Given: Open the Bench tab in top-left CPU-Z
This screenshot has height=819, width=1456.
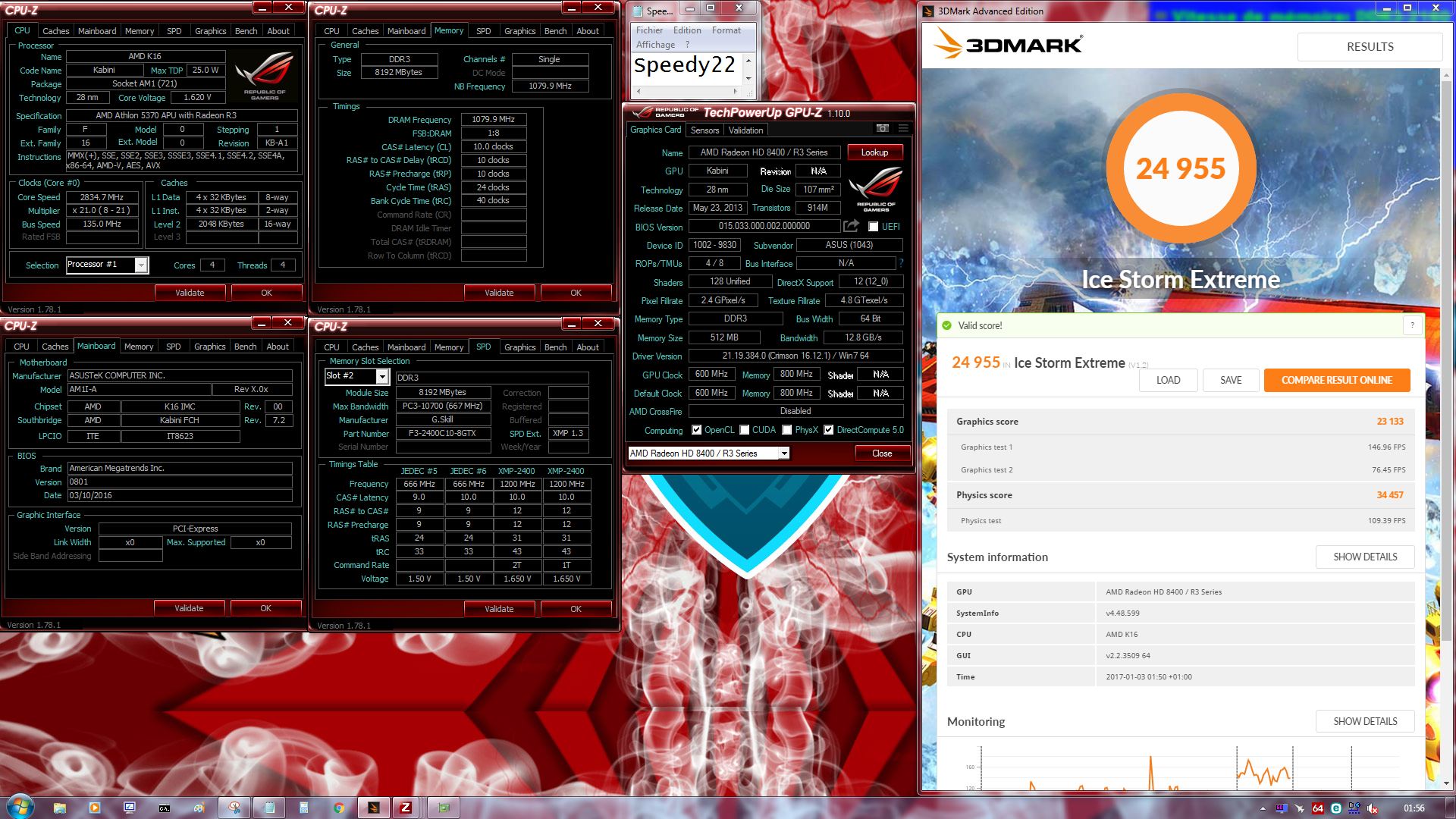Looking at the screenshot, I should 246,31.
